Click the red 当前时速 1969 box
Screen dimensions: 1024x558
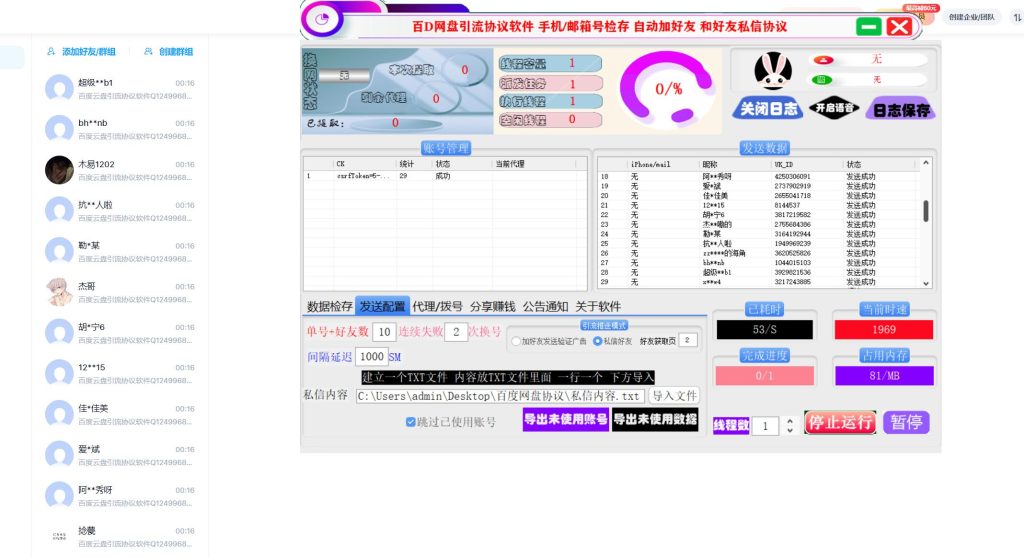[x=884, y=329]
